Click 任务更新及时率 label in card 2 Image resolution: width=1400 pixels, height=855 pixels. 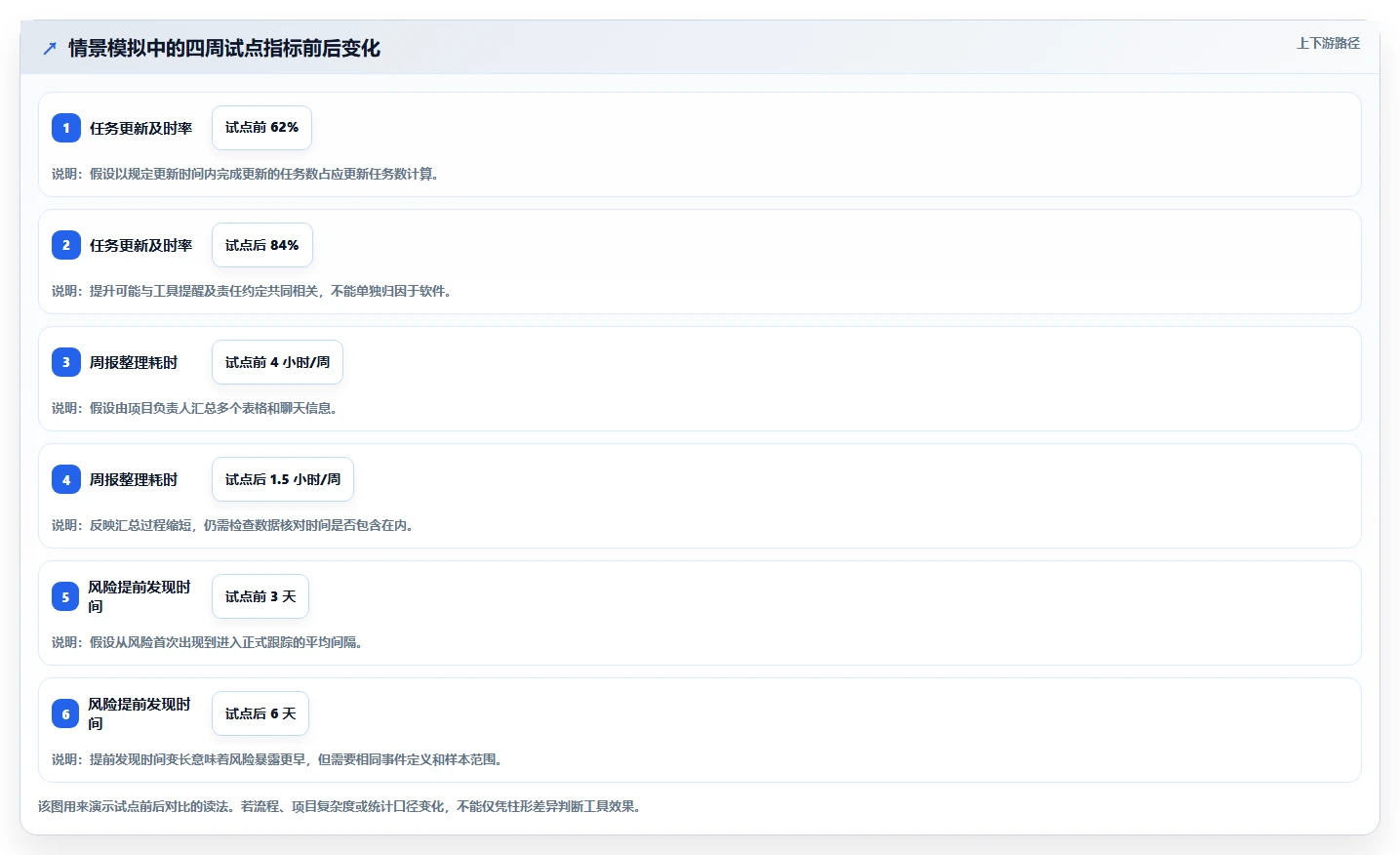[x=140, y=245]
